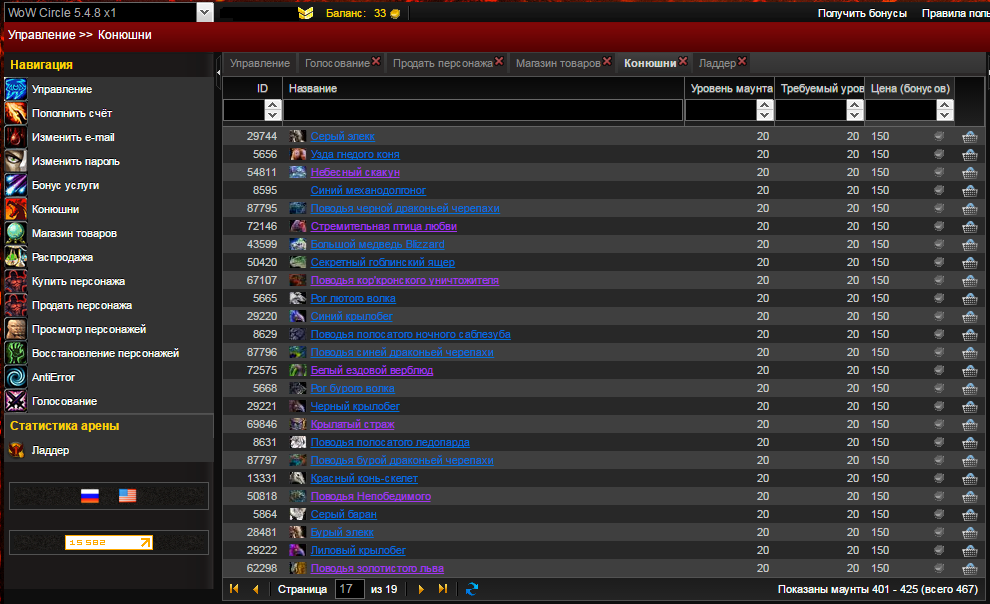This screenshot has height=604, width=990.
Task: Jump to the first page of mounts
Action: coord(234,589)
